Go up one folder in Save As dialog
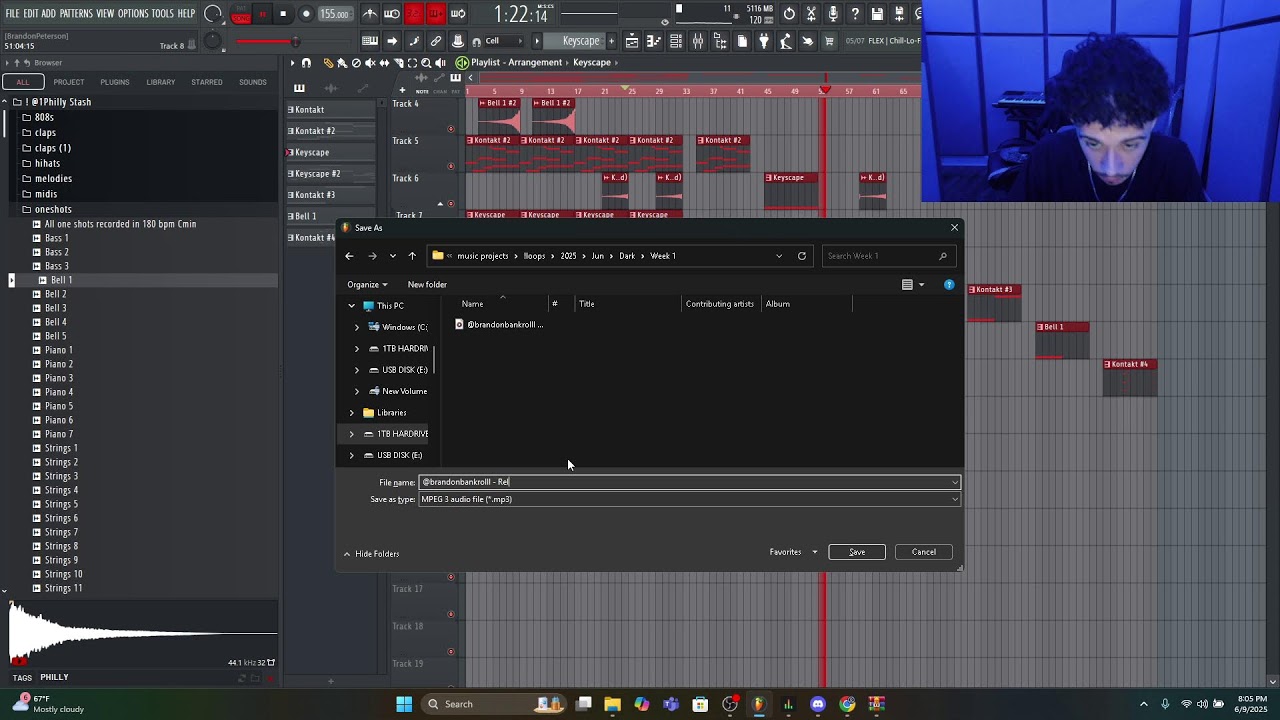The height and width of the screenshot is (720, 1280). pyautogui.click(x=412, y=256)
